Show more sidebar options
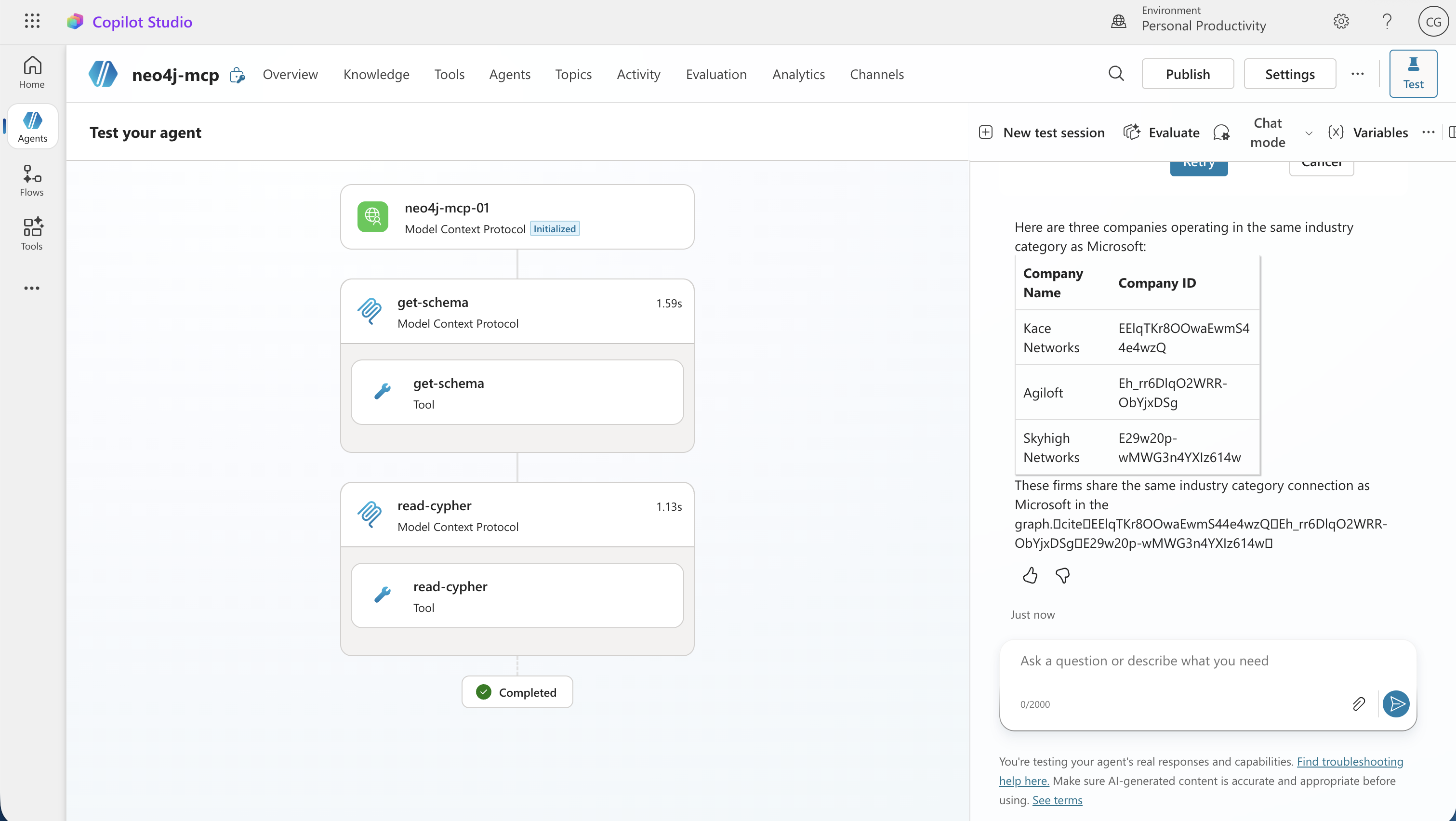1456x821 pixels. [32, 288]
